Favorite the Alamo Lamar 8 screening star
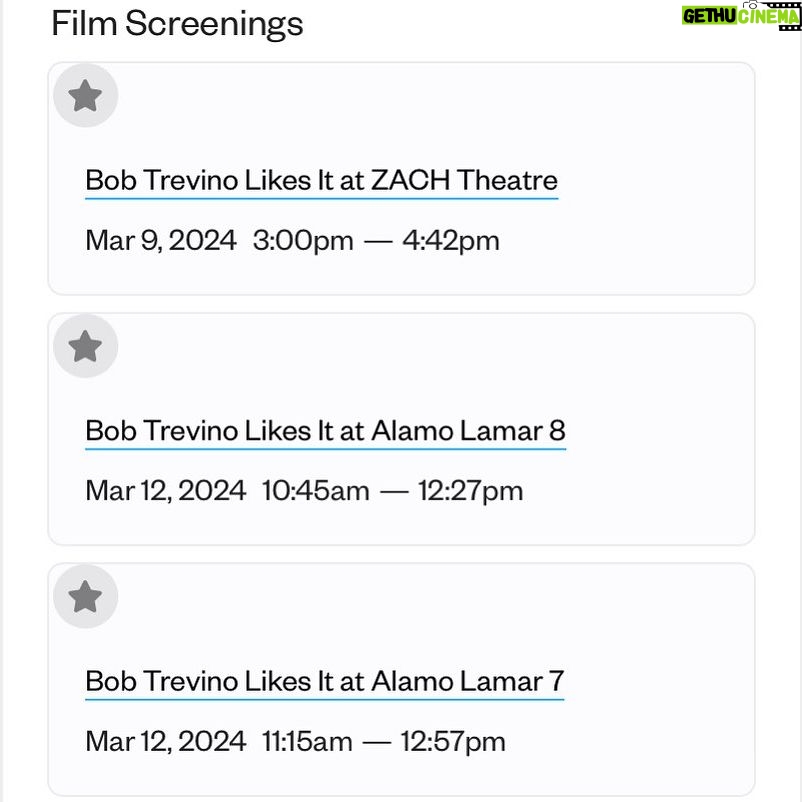802x802 pixels. point(85,346)
